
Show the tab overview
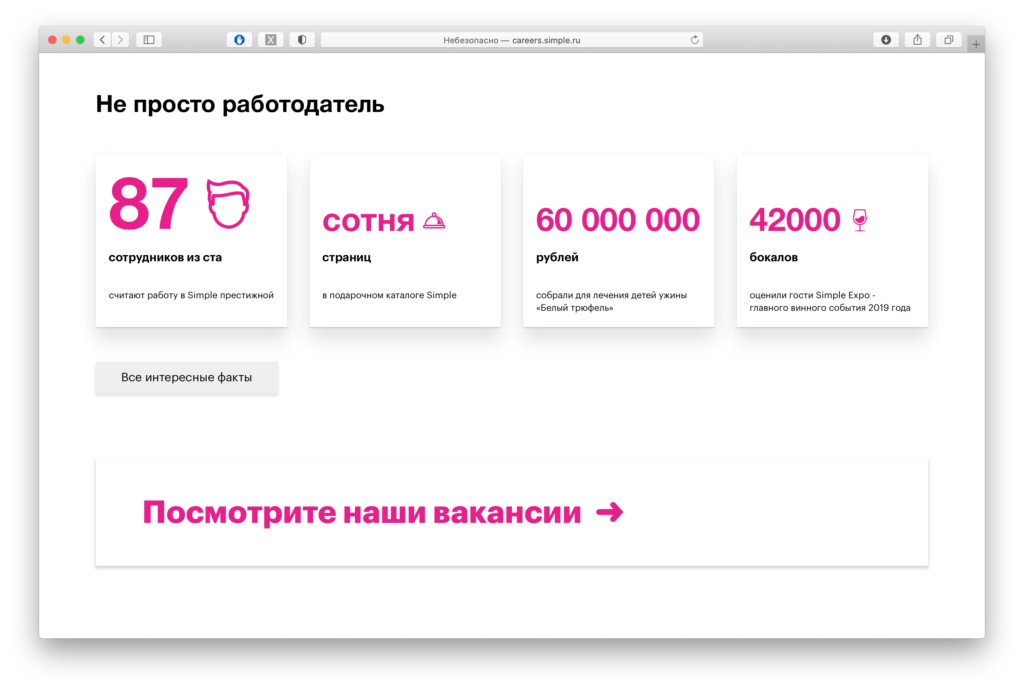point(948,40)
